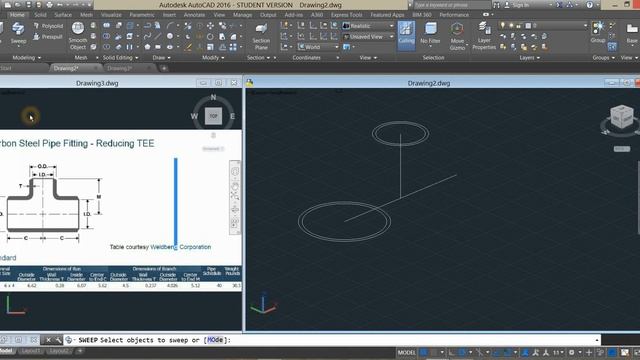Toggle layer light bulb on/off icon
The height and width of the screenshot is (360, 640).
point(502,26)
